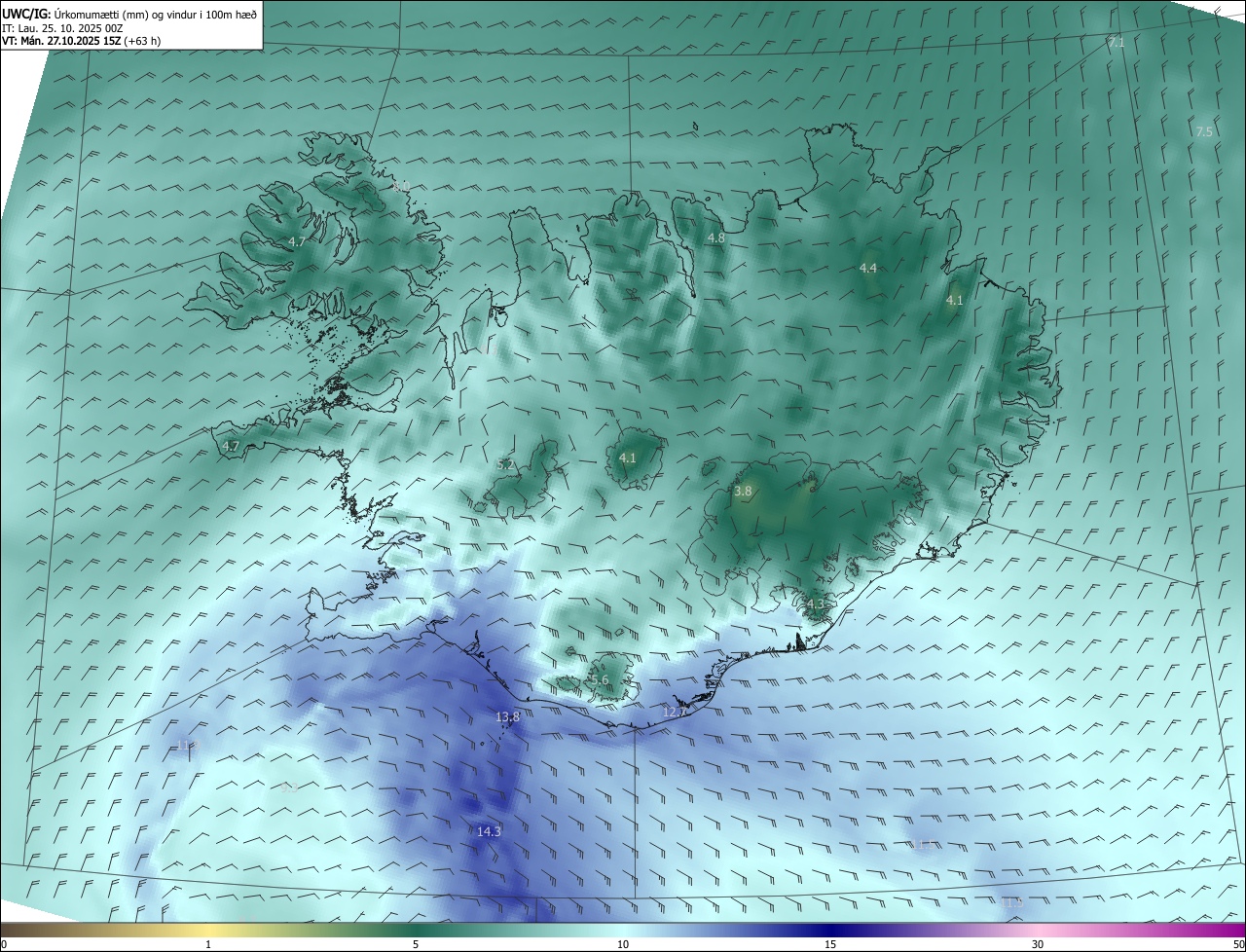
Task: Click the 5.6 value label
Action: tap(600, 680)
